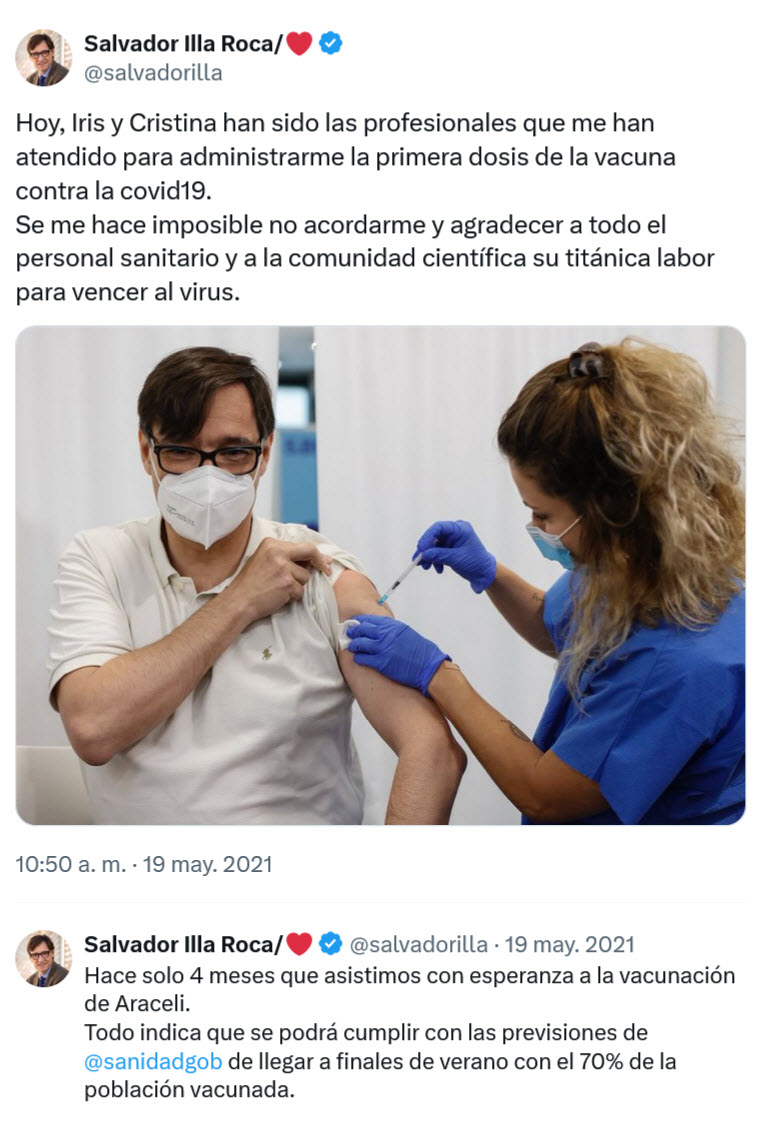Image resolution: width=763 pixels, height=1141 pixels.
Task: Click the verified badge on the reply tweet
Action: (331, 944)
